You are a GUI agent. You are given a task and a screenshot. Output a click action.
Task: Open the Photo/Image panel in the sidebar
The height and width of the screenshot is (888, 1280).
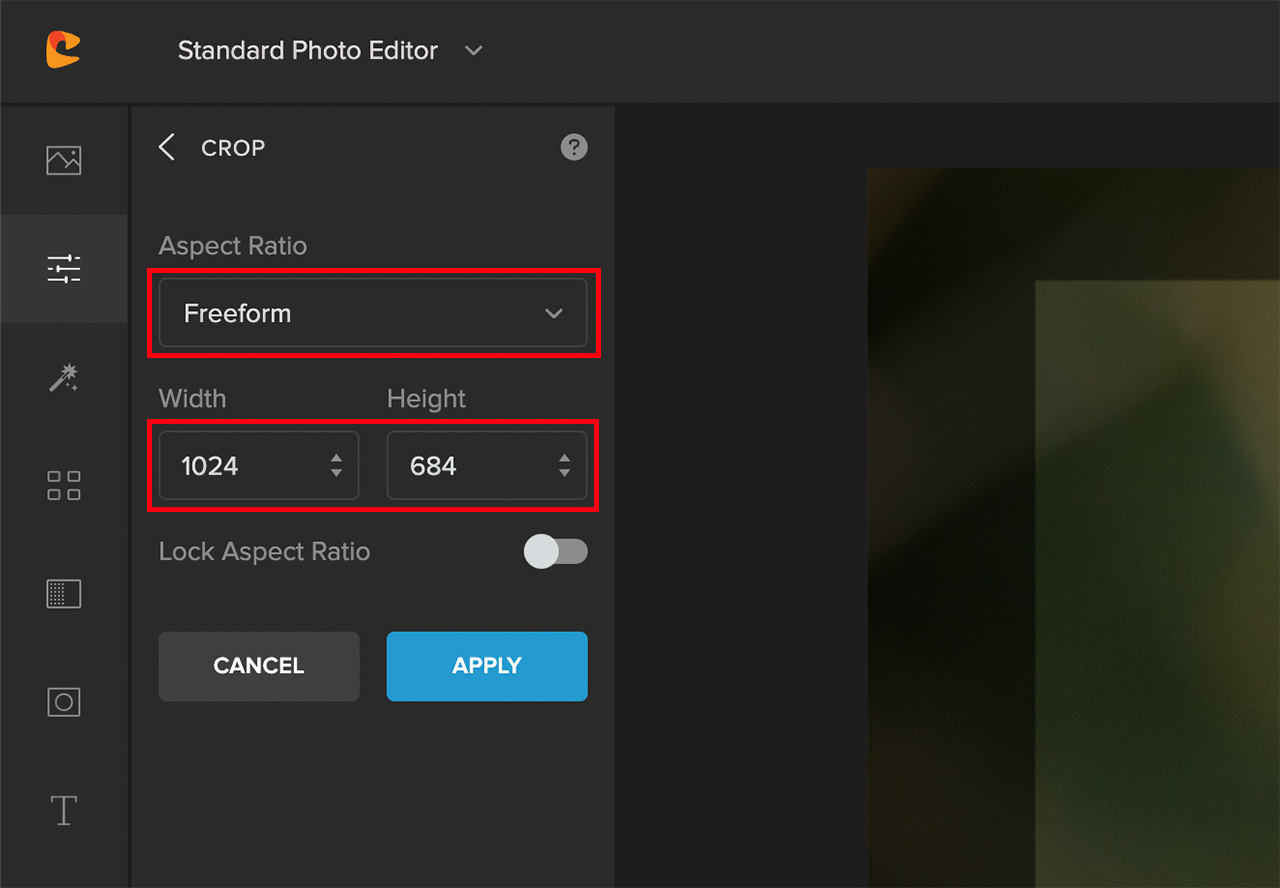click(x=63, y=160)
